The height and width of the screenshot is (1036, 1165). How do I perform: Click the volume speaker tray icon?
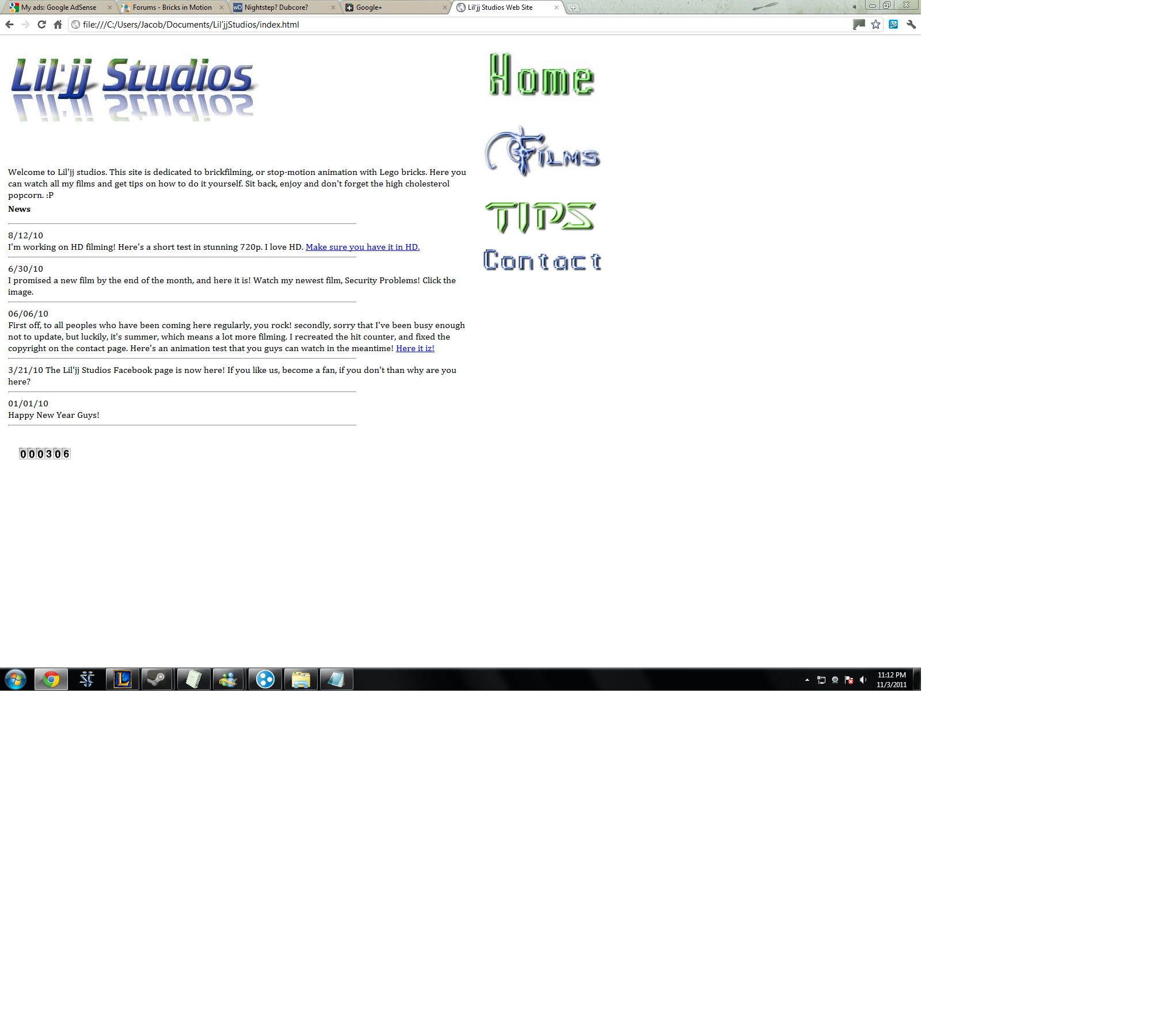point(862,680)
